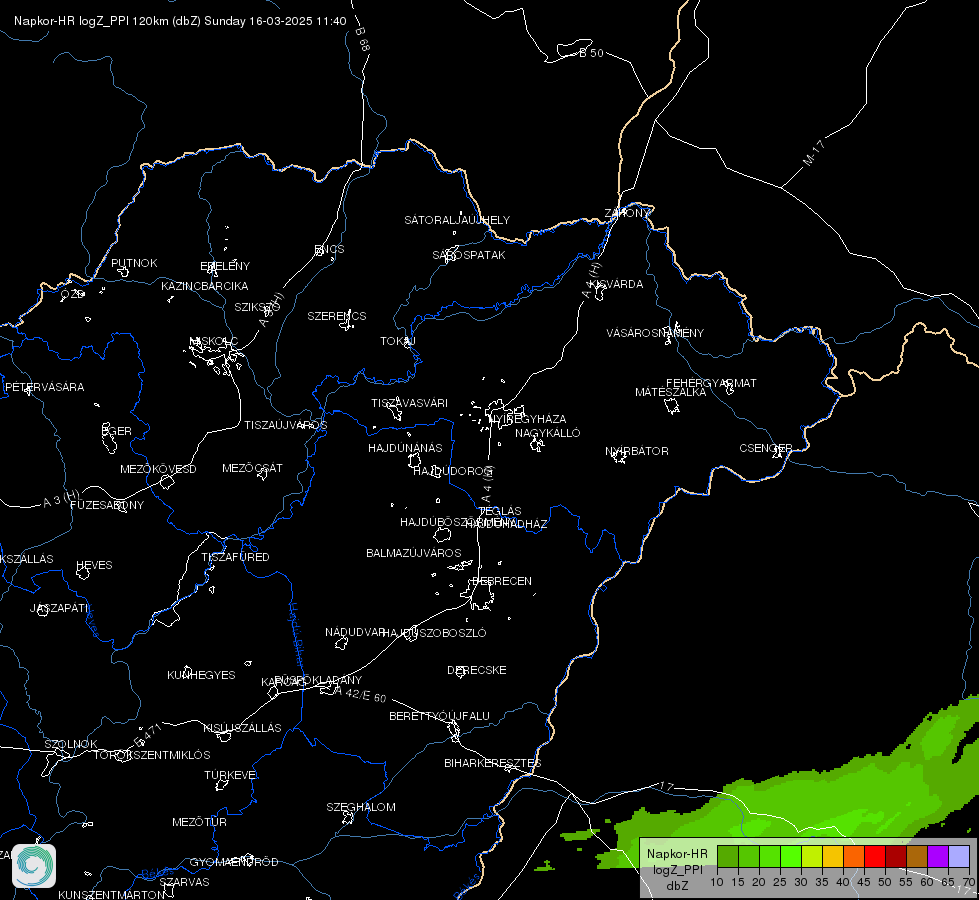The image size is (979, 900).
Task: Click the NYÍRBÁTOR city label
Action: pyautogui.click(x=637, y=451)
